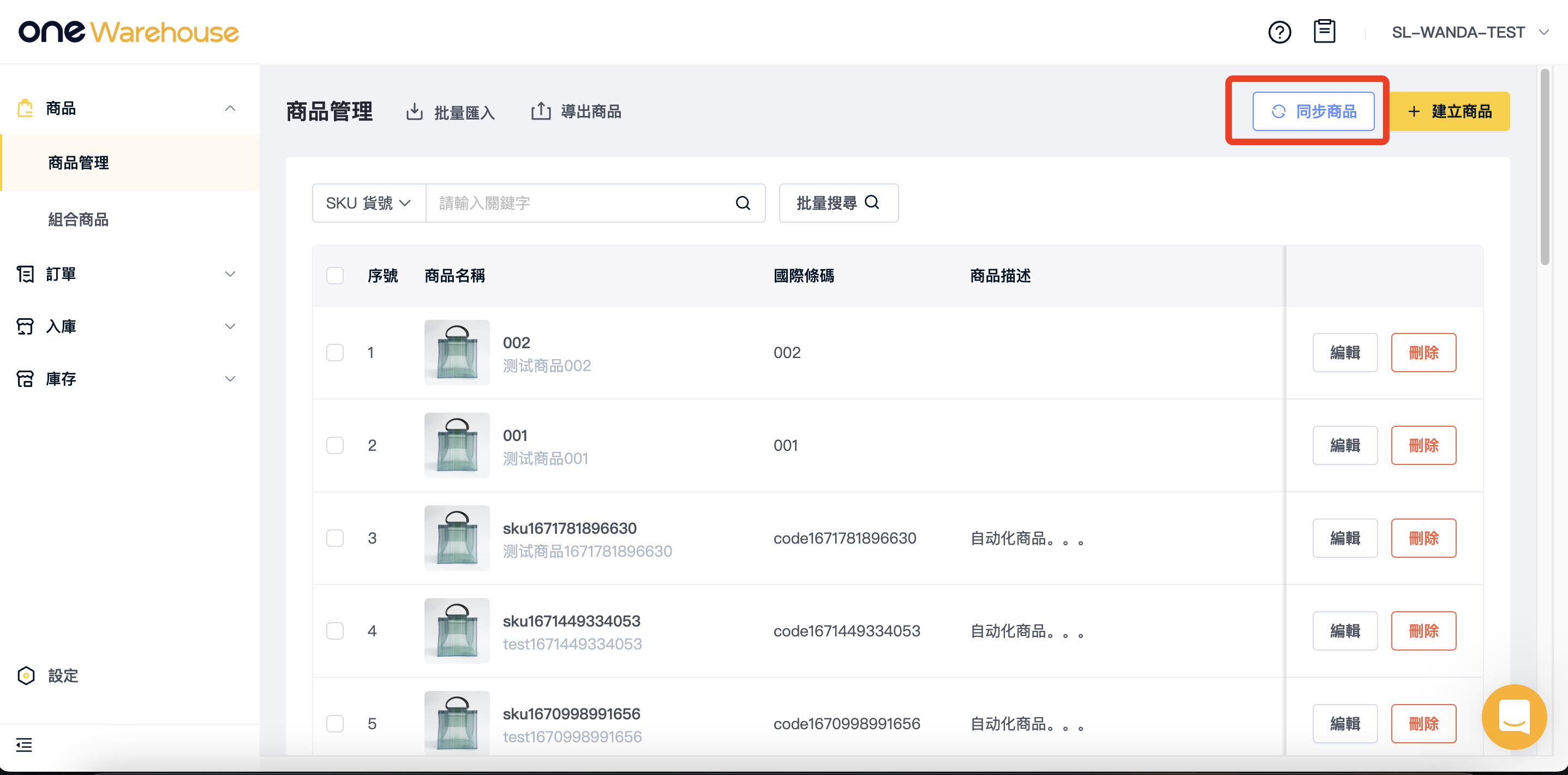
Task: Click the 設定 gear icon
Action: click(x=26, y=676)
